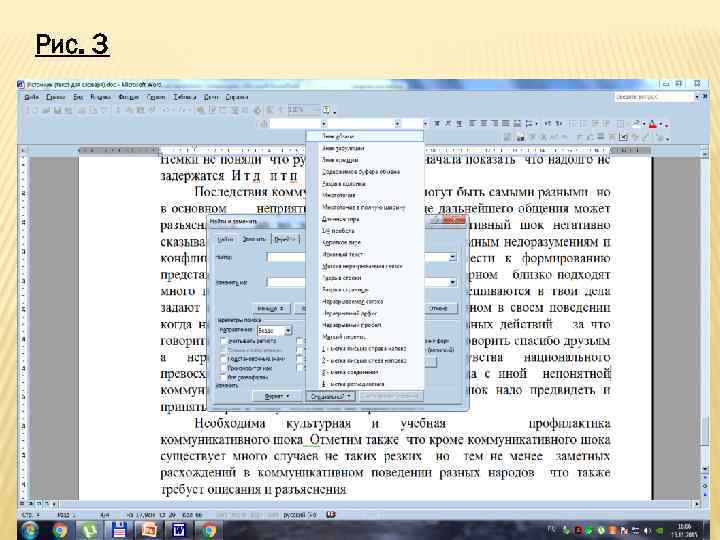Open the PowerPoint taskbar icon

149,531
